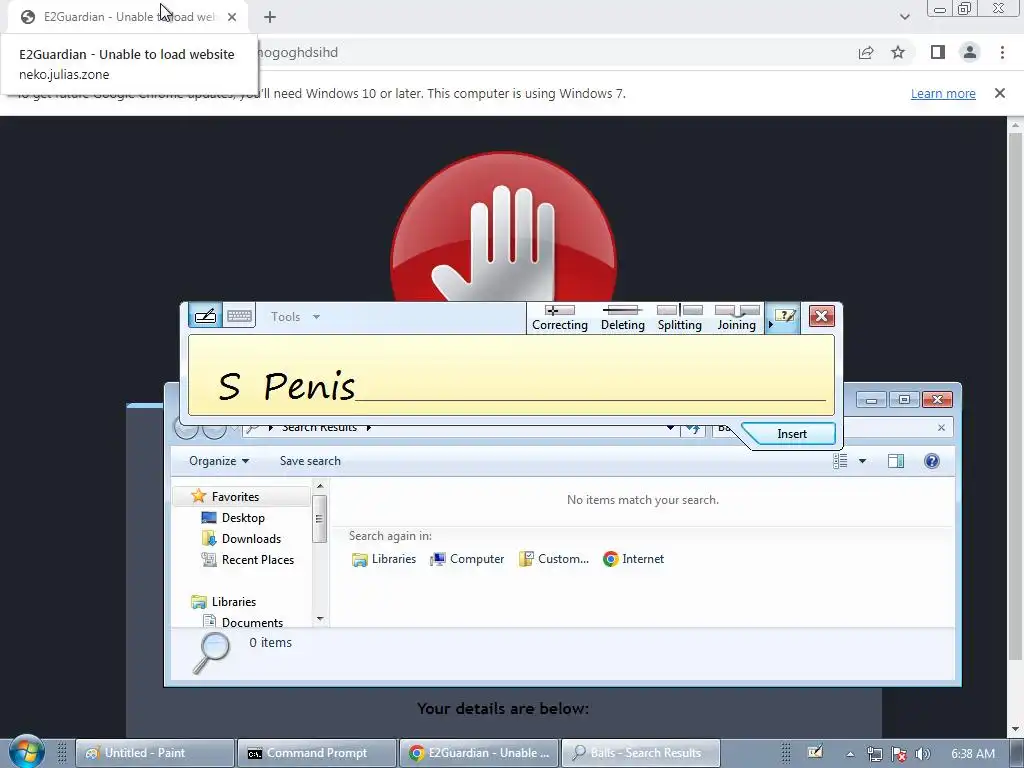Switch to E2Guardian Chrome taskbar button
Viewport: 1024px width, 768px height.
479,753
